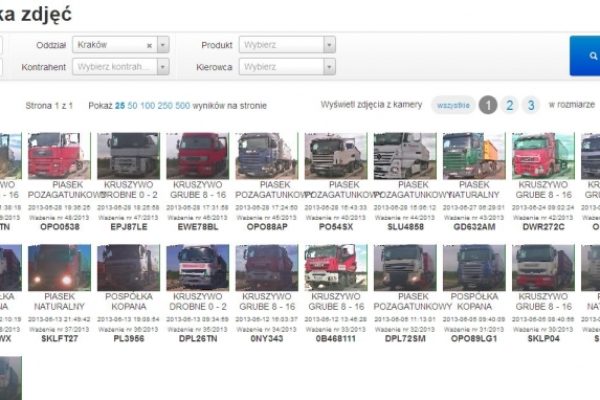Click 'PIASEK NATURALNY' above GD632AM
This screenshot has width=600, height=400.
474,190
